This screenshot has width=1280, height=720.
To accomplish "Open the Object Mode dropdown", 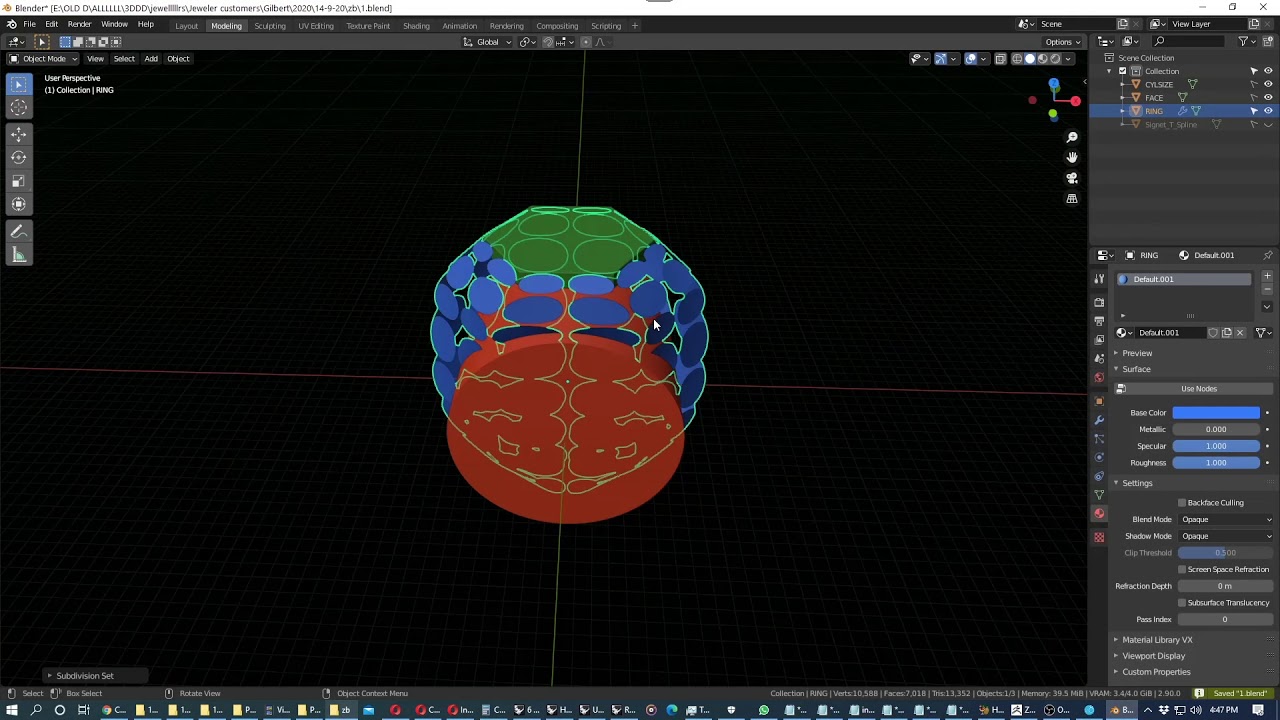I will (43, 58).
